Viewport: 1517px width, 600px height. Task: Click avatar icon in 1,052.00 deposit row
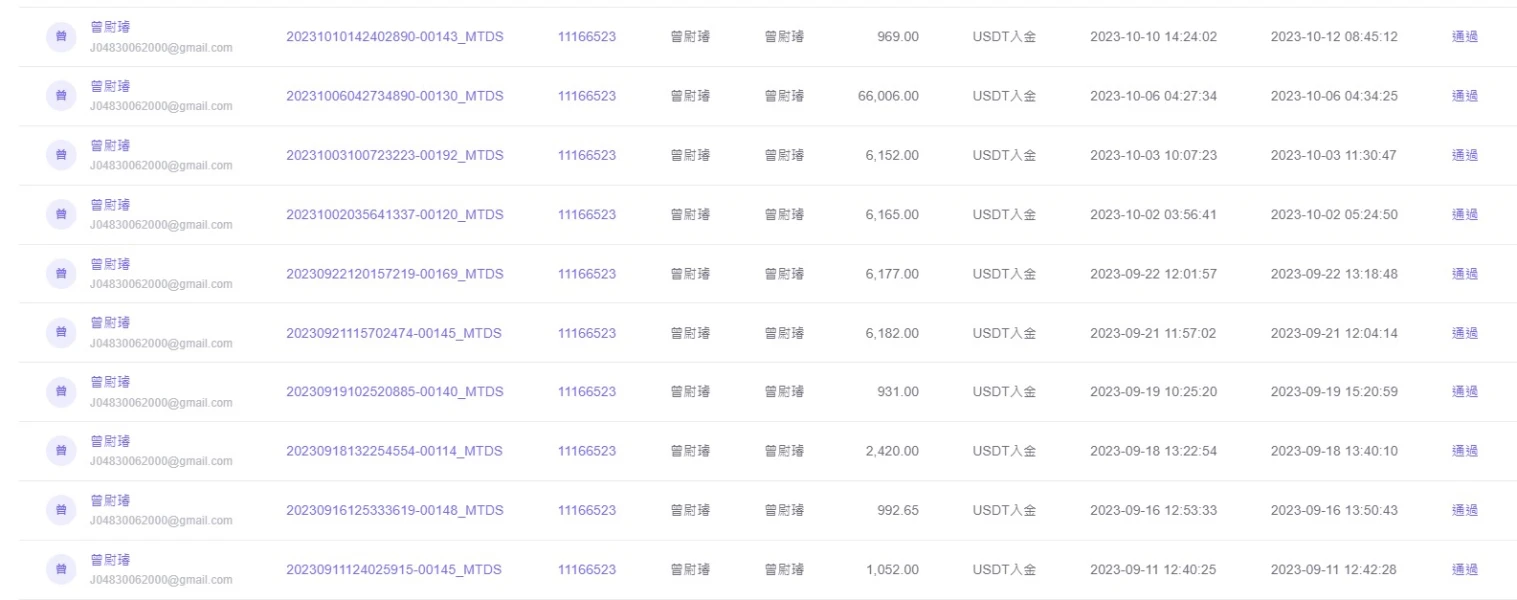[x=61, y=570]
